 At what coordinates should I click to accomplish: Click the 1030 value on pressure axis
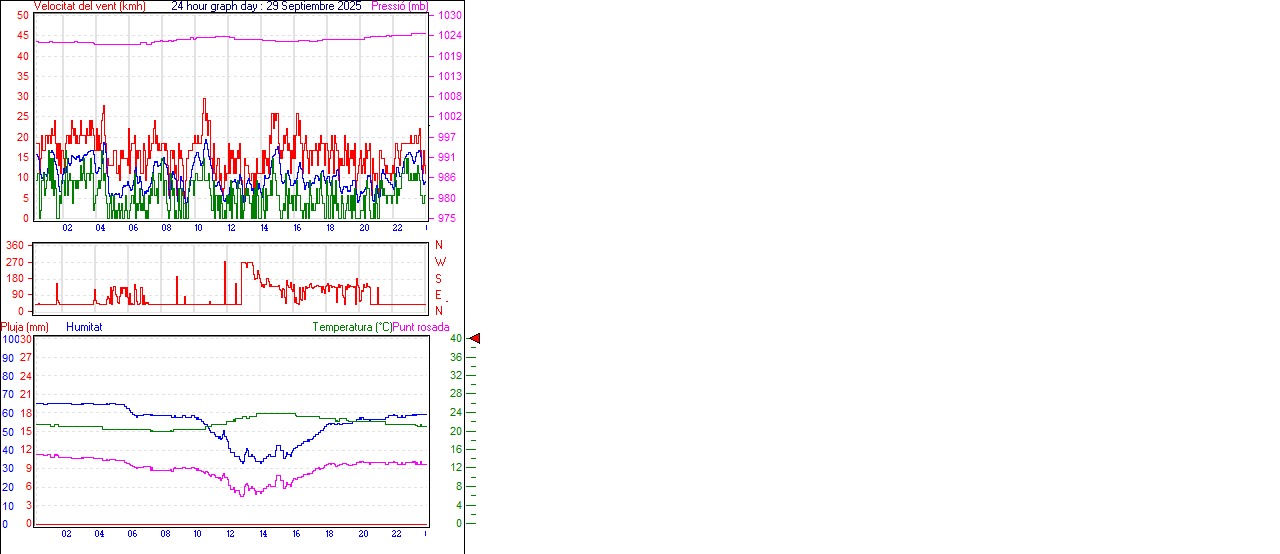[x=449, y=16]
